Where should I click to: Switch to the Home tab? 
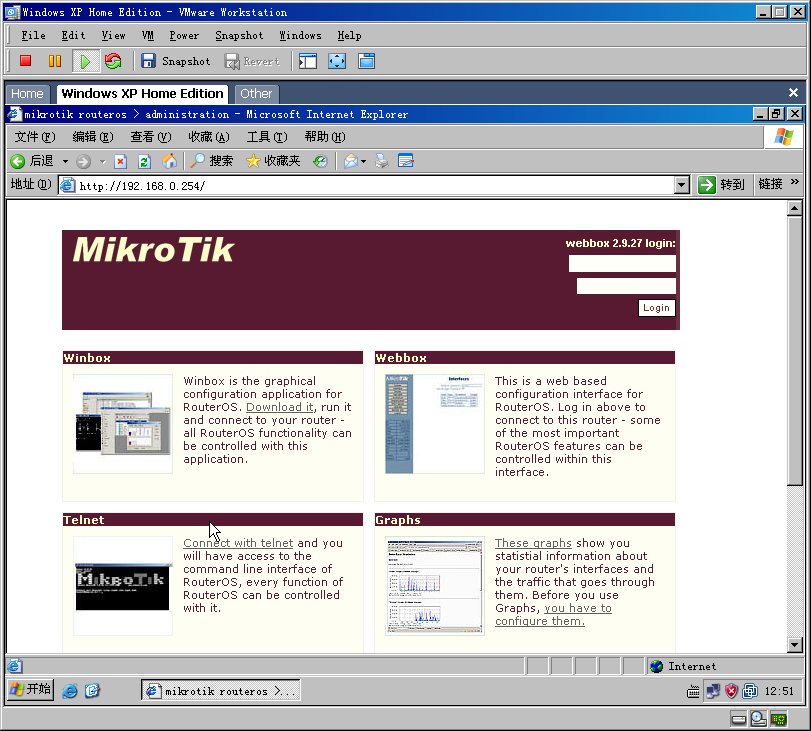click(27, 94)
